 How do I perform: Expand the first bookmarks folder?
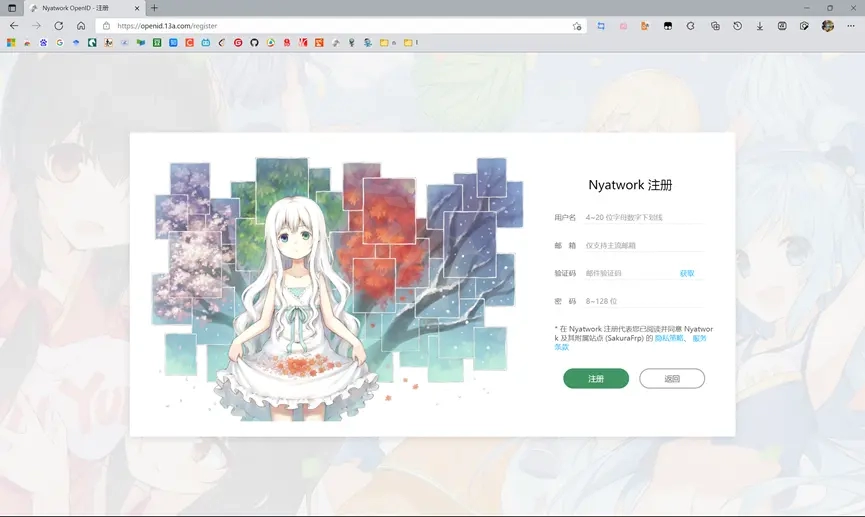pos(385,43)
